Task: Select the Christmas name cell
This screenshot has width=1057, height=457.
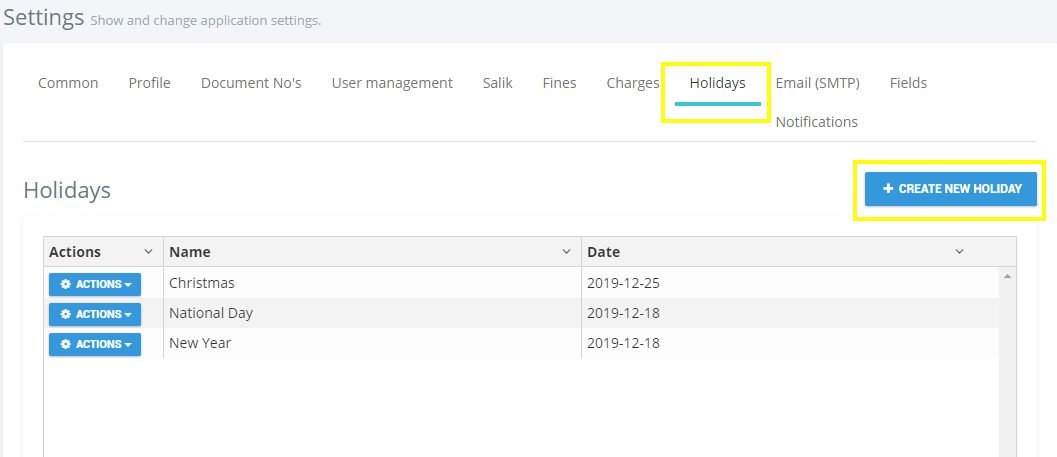Action: coord(372,283)
